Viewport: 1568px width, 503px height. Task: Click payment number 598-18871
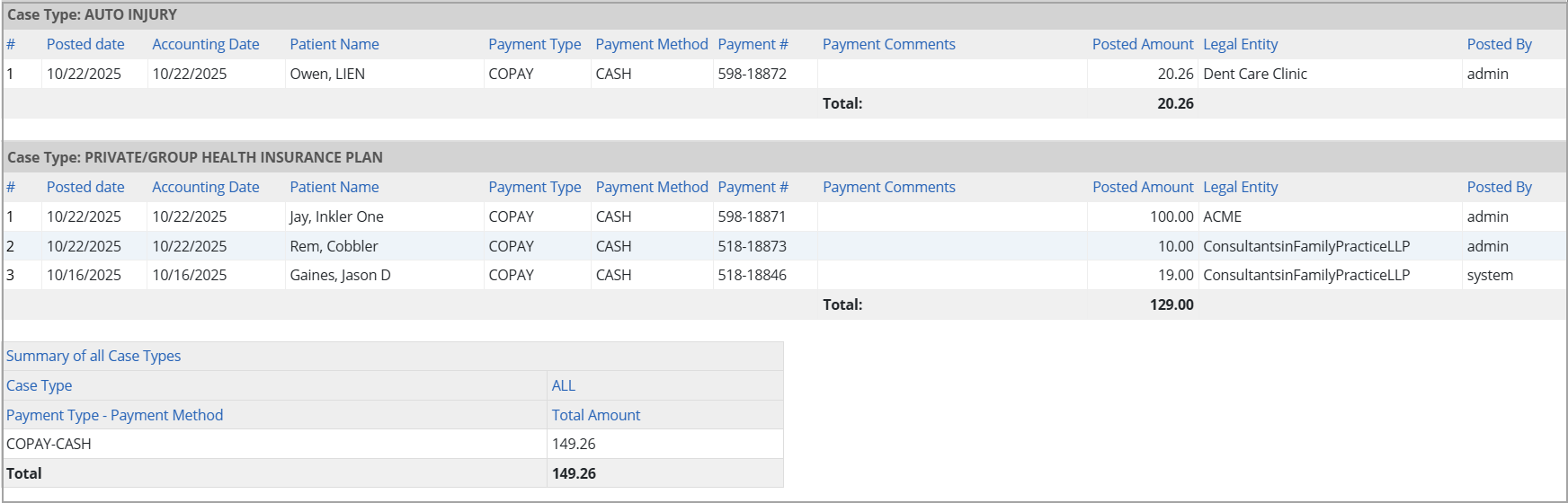(752, 216)
